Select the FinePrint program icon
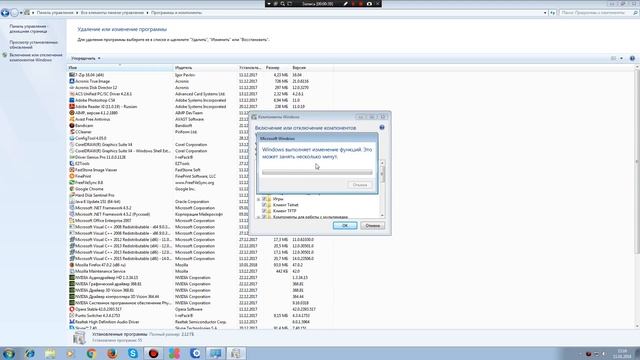640x360 pixels. pos(72,176)
